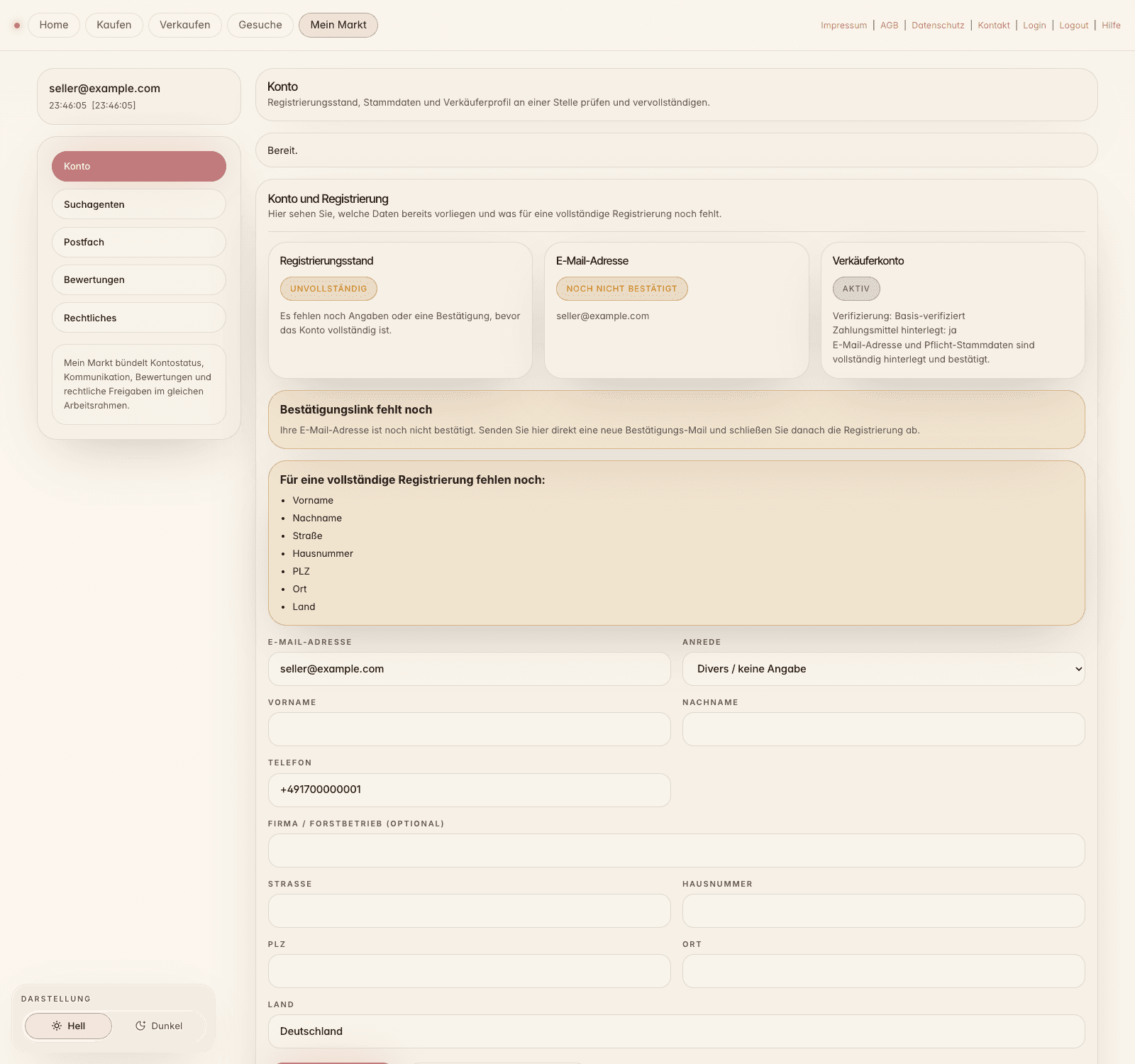Click 'Land' in the missing fields list

[304, 607]
